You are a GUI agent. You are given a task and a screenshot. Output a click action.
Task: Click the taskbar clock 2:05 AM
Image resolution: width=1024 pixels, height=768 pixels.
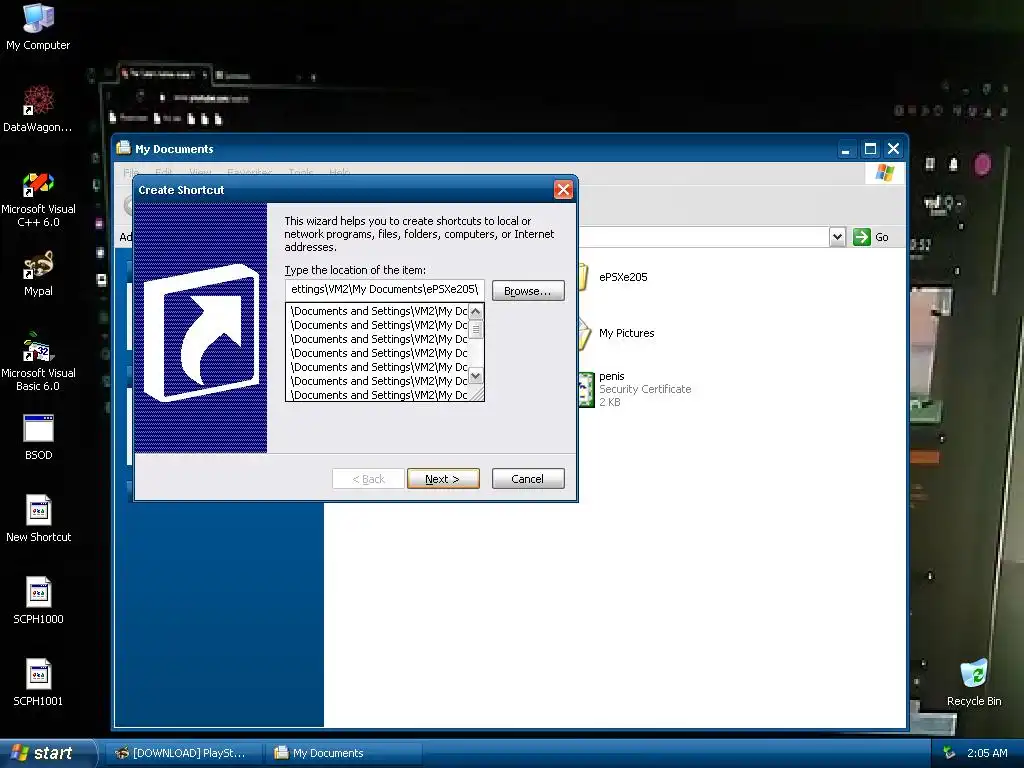point(987,753)
